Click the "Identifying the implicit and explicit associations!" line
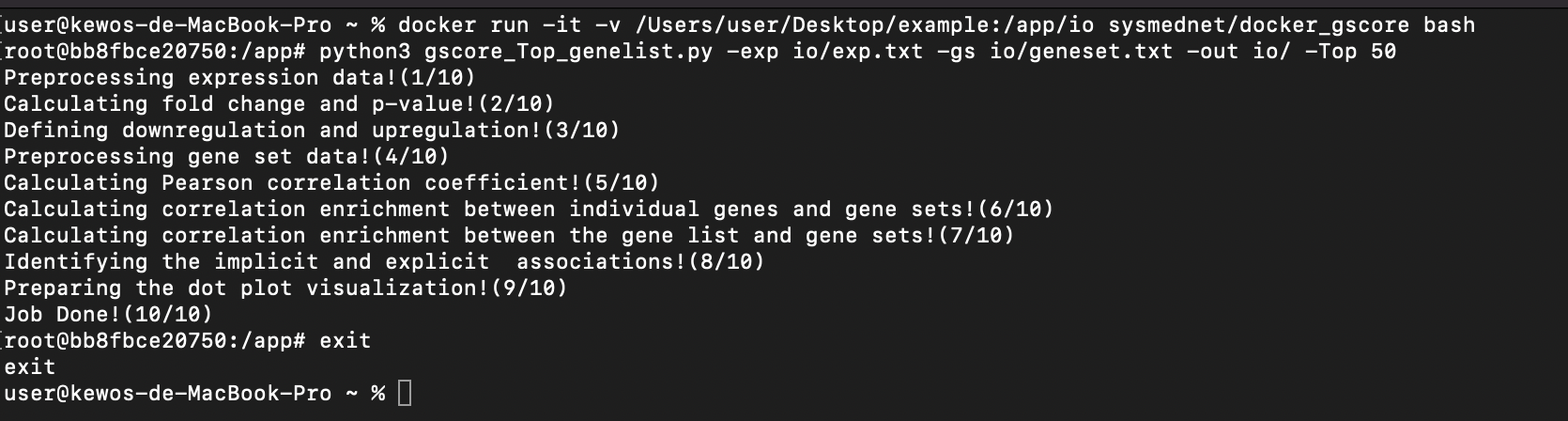Viewport: 1568px width, 421px height. (384, 261)
